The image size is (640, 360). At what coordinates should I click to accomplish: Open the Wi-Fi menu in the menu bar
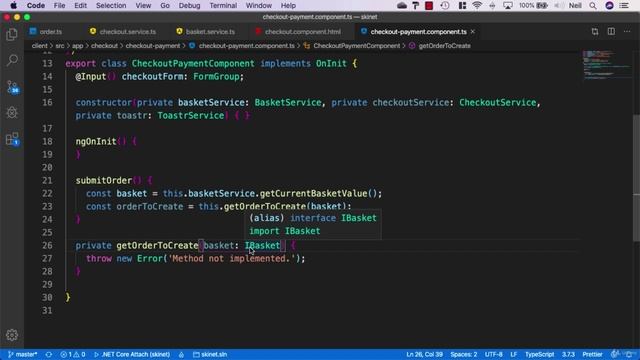[477, 6]
